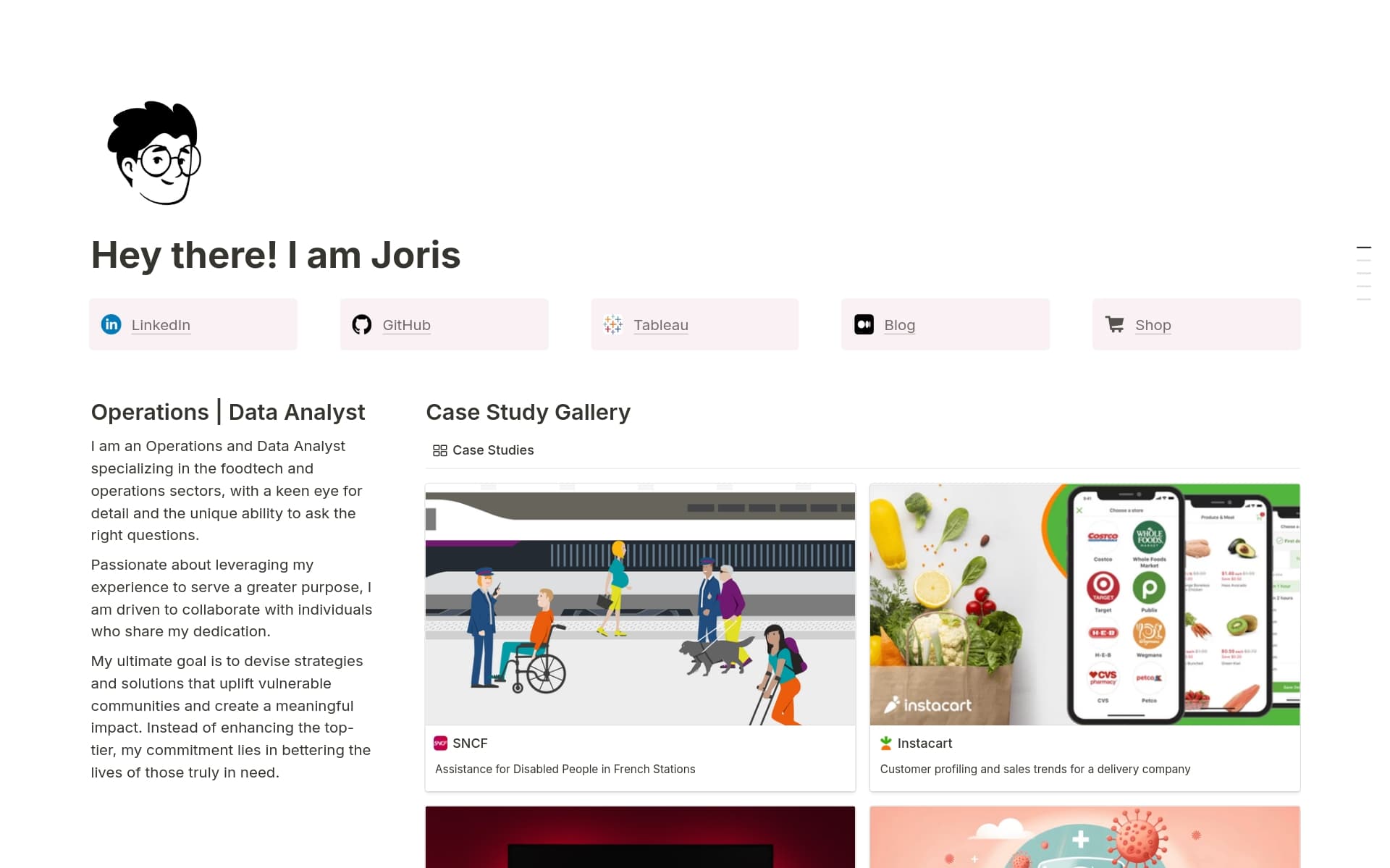This screenshot has height=868, width=1390.
Task: Click the shopping cart icon beside Shop
Action: click(1115, 324)
